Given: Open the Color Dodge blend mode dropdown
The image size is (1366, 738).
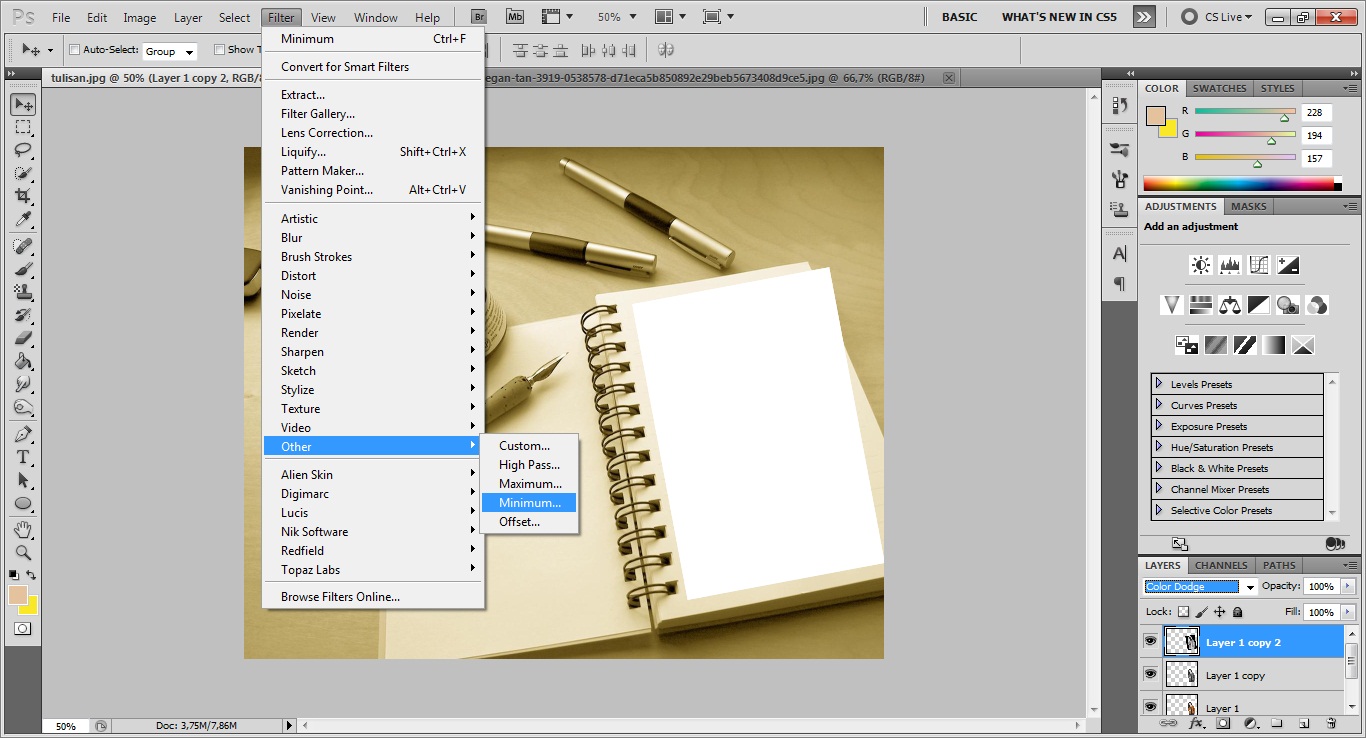Looking at the screenshot, I should 1200,587.
